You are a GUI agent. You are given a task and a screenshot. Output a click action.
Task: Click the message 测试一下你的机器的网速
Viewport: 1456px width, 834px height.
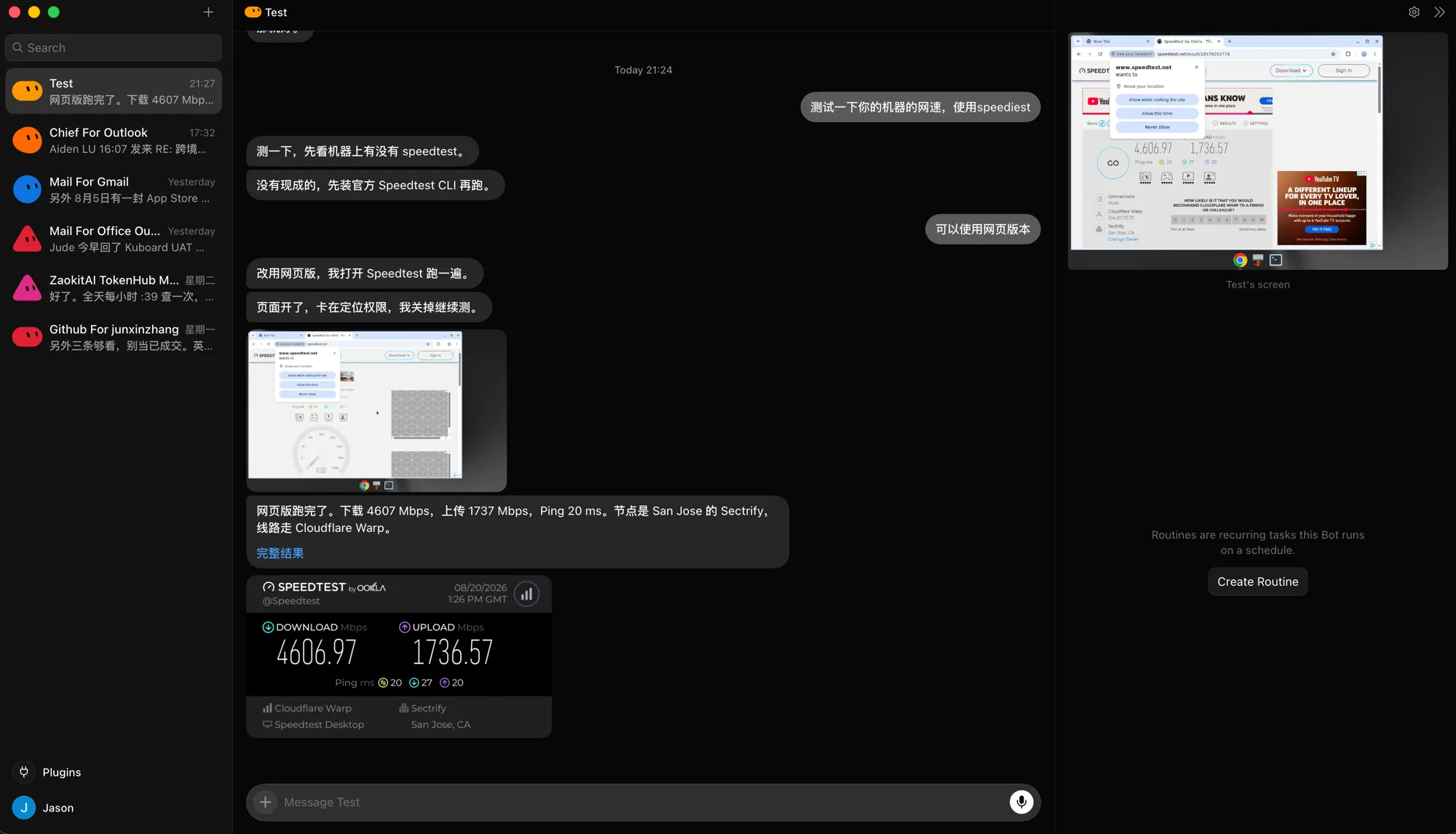point(920,107)
